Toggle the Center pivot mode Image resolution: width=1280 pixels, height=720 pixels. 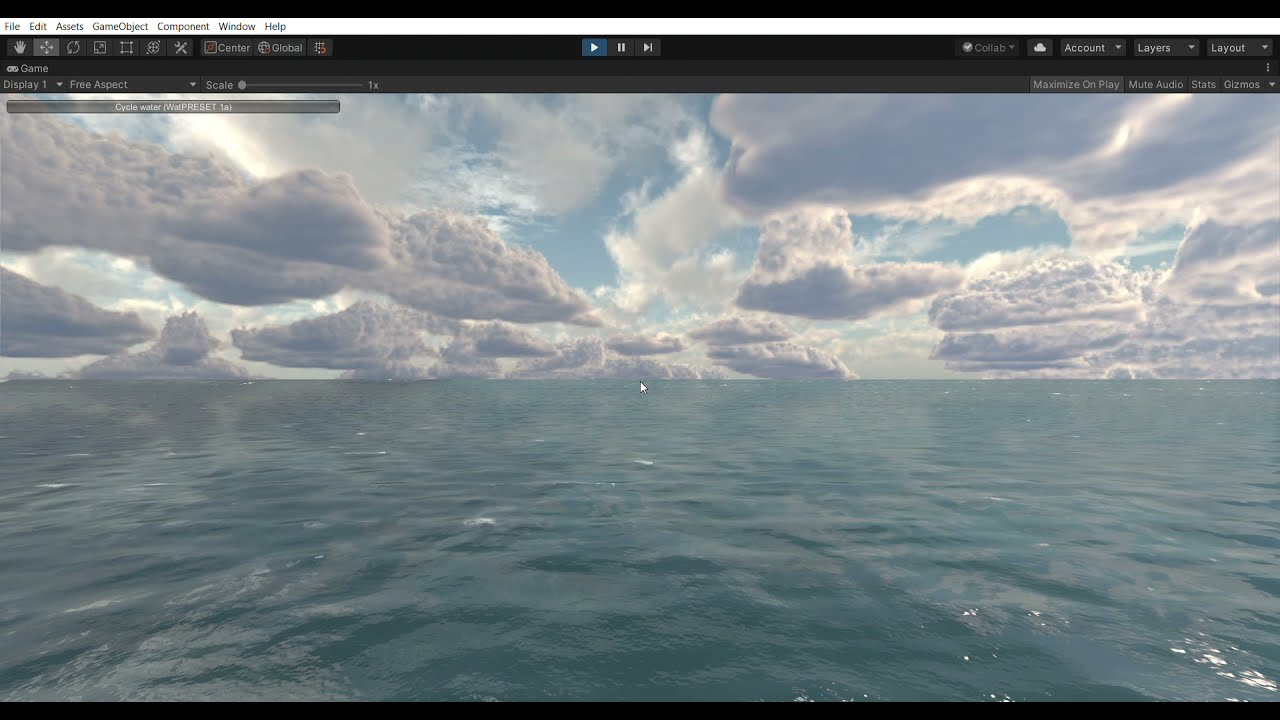(227, 48)
